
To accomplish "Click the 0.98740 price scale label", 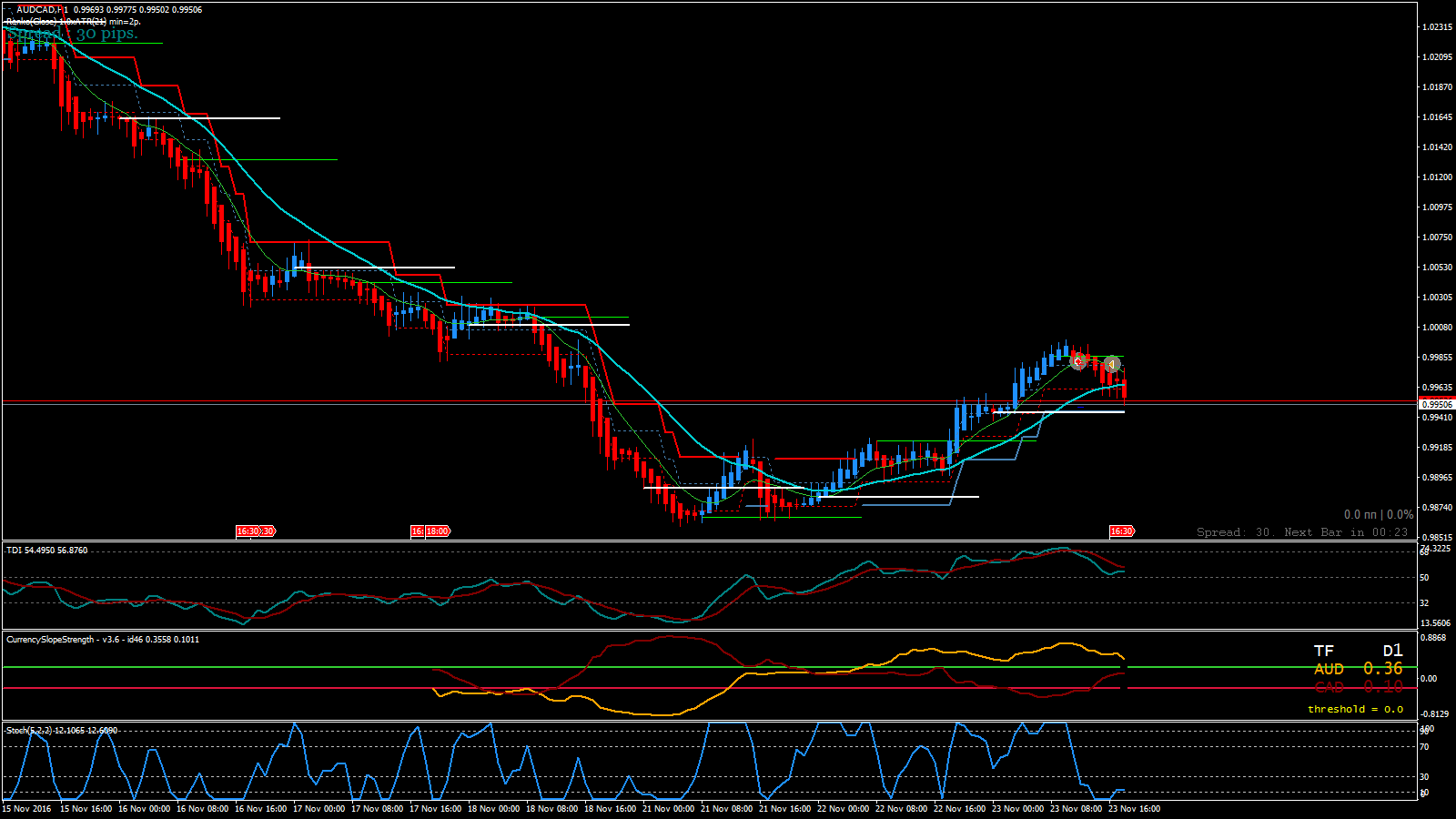I will 1437,508.
